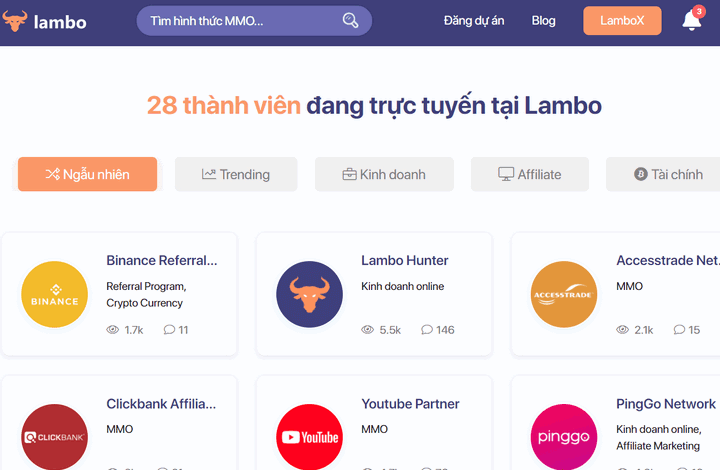Open the notifications bell
Viewport: 720px width, 470px height.
(x=691, y=21)
